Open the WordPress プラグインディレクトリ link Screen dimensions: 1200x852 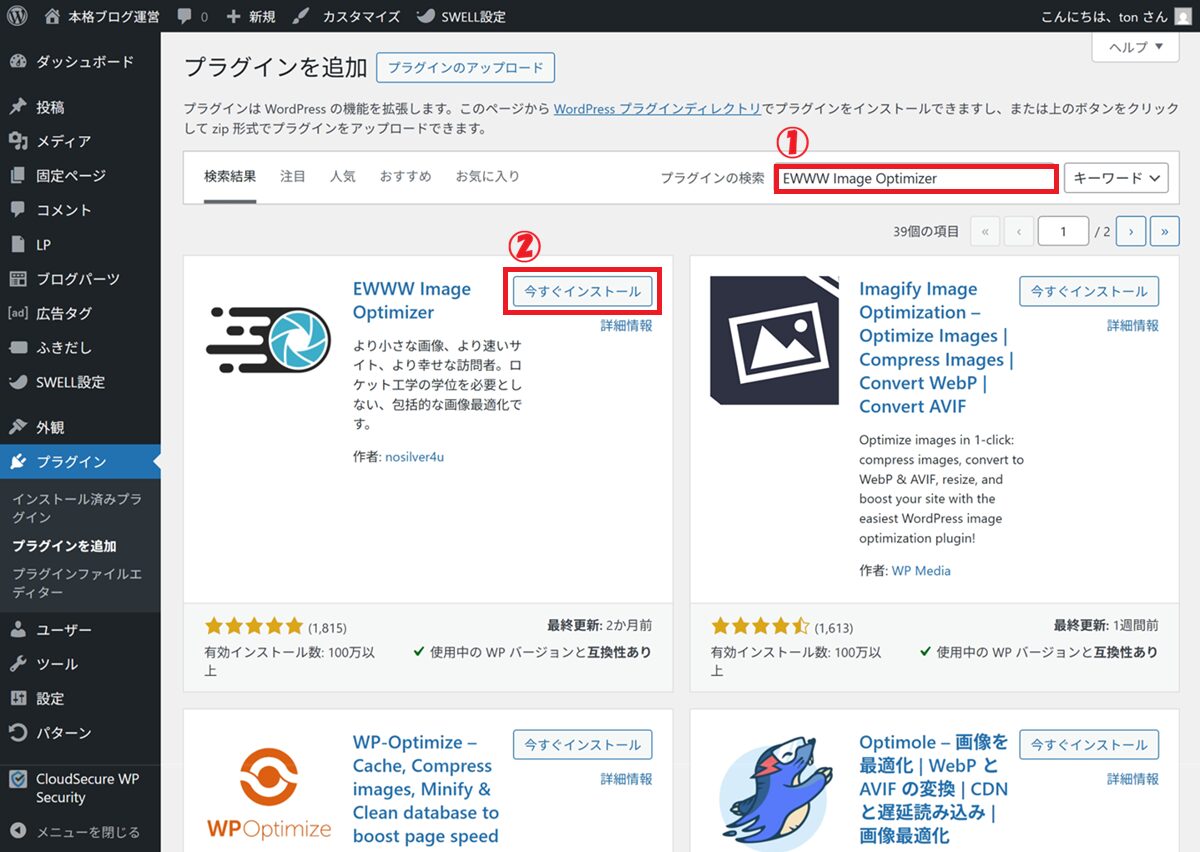click(x=657, y=109)
